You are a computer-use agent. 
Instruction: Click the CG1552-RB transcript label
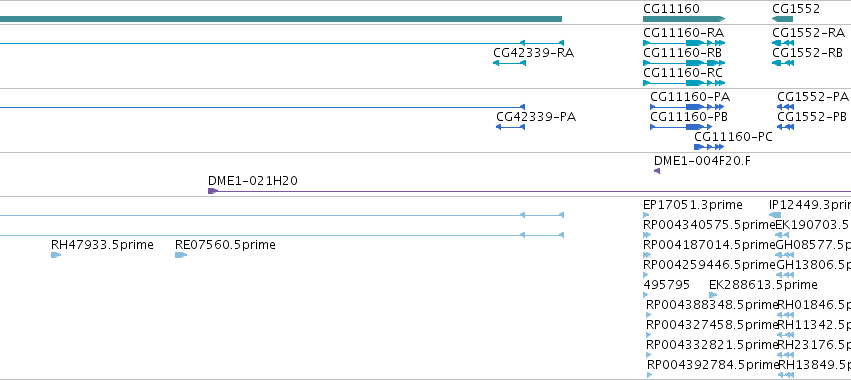click(807, 53)
